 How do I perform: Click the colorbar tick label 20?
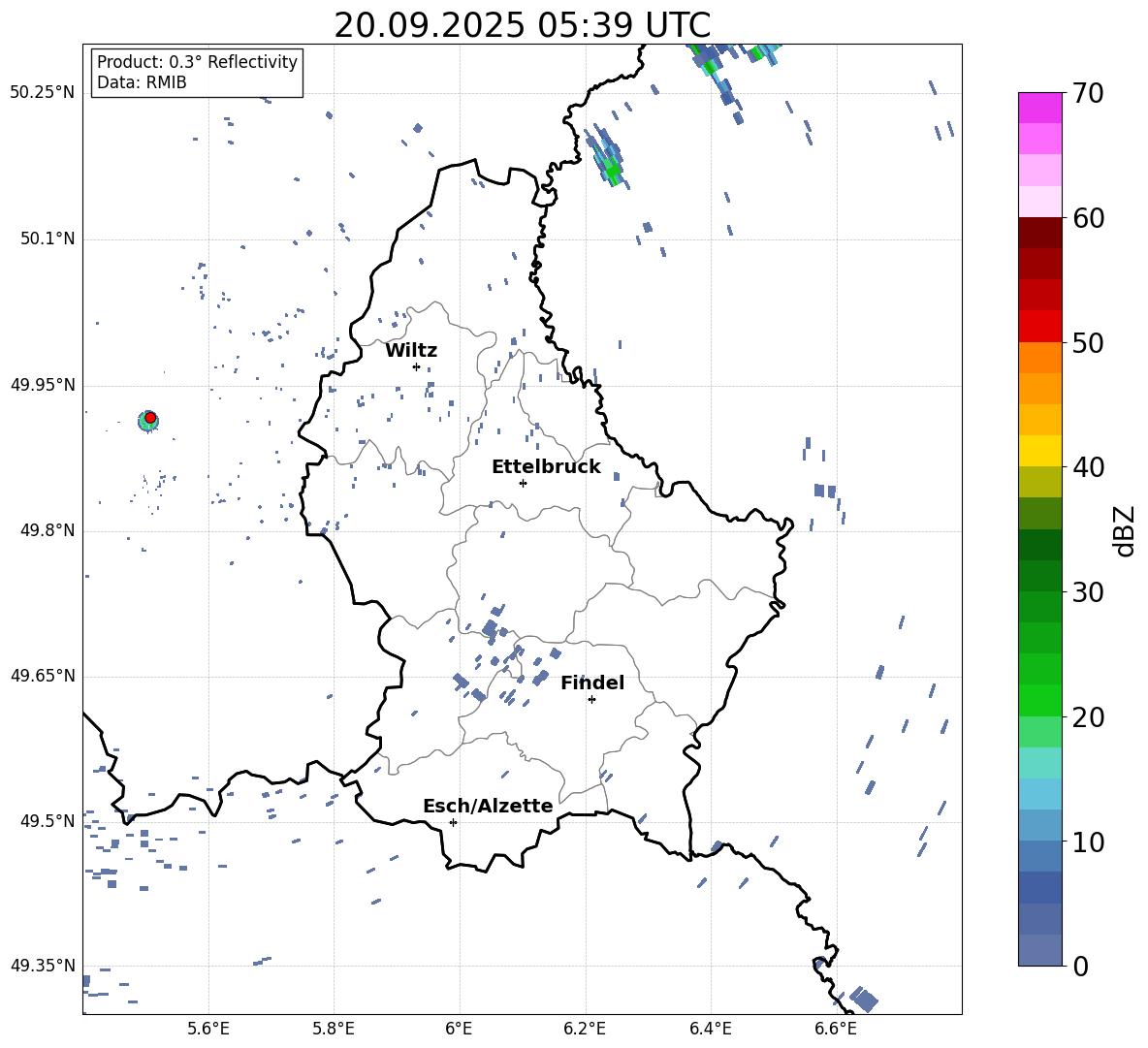point(1088,717)
